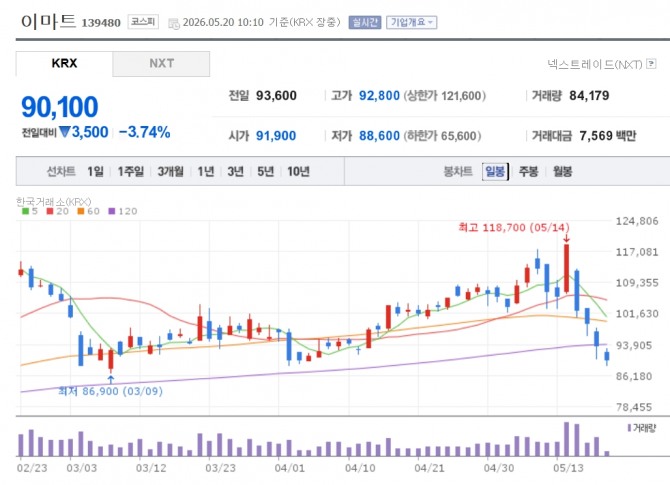Switch to the KRX tab
This screenshot has height=485, width=670.
coord(64,64)
